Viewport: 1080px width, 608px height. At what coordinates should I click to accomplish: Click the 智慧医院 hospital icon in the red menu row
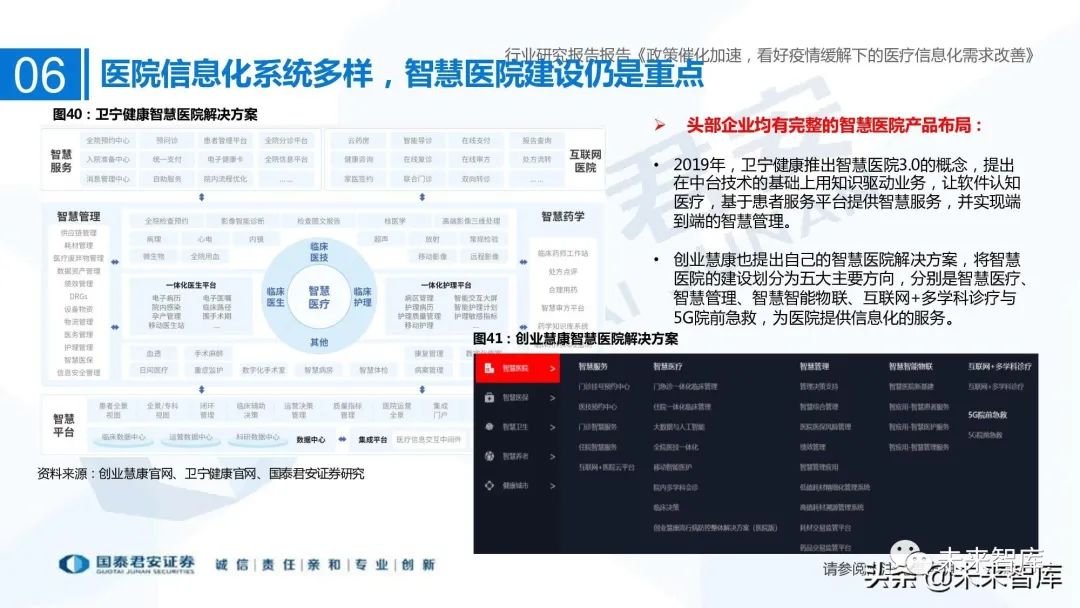489,368
